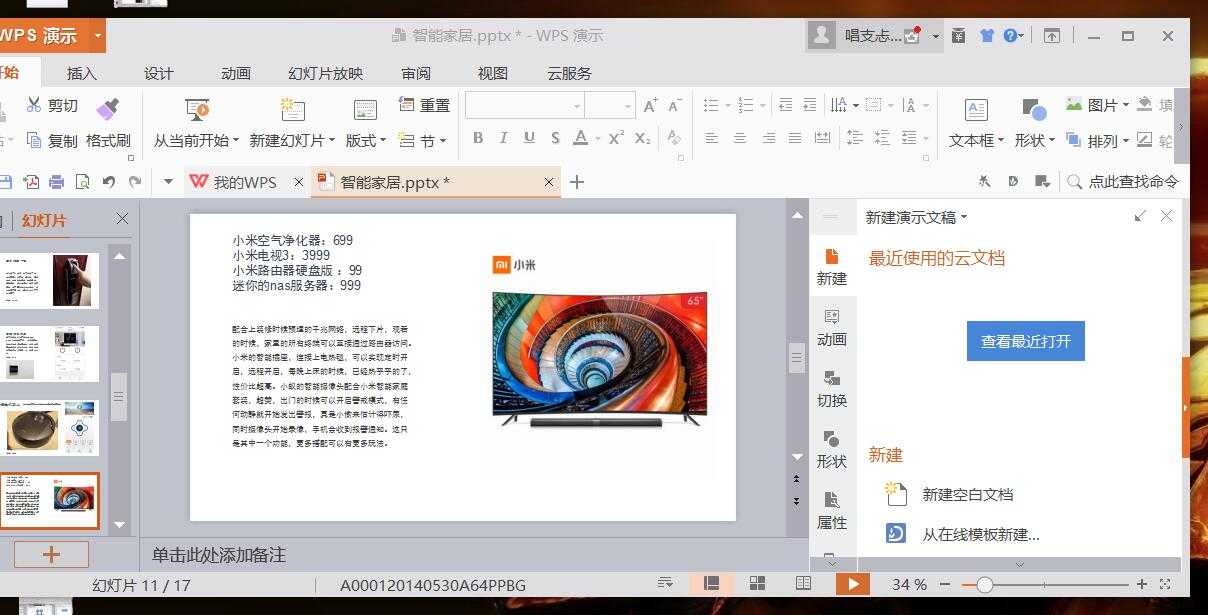This screenshot has width=1208, height=615.
Task: Open the Review (审阅) ribbon tab
Action: click(416, 73)
